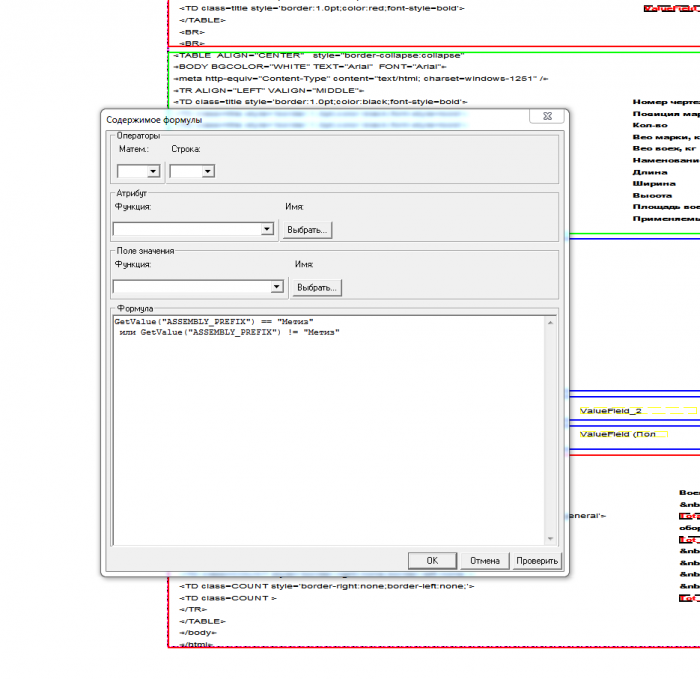The height and width of the screenshot is (679, 700).
Task: Click the meta http-equiv text line
Action: coord(361,79)
